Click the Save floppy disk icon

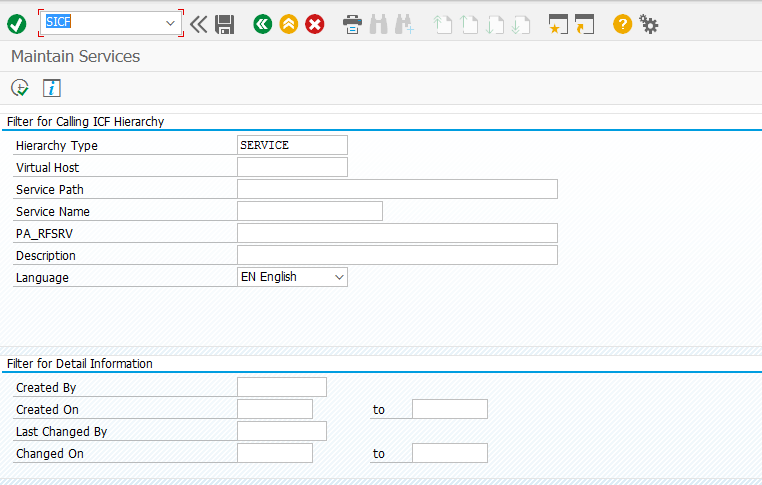point(225,24)
